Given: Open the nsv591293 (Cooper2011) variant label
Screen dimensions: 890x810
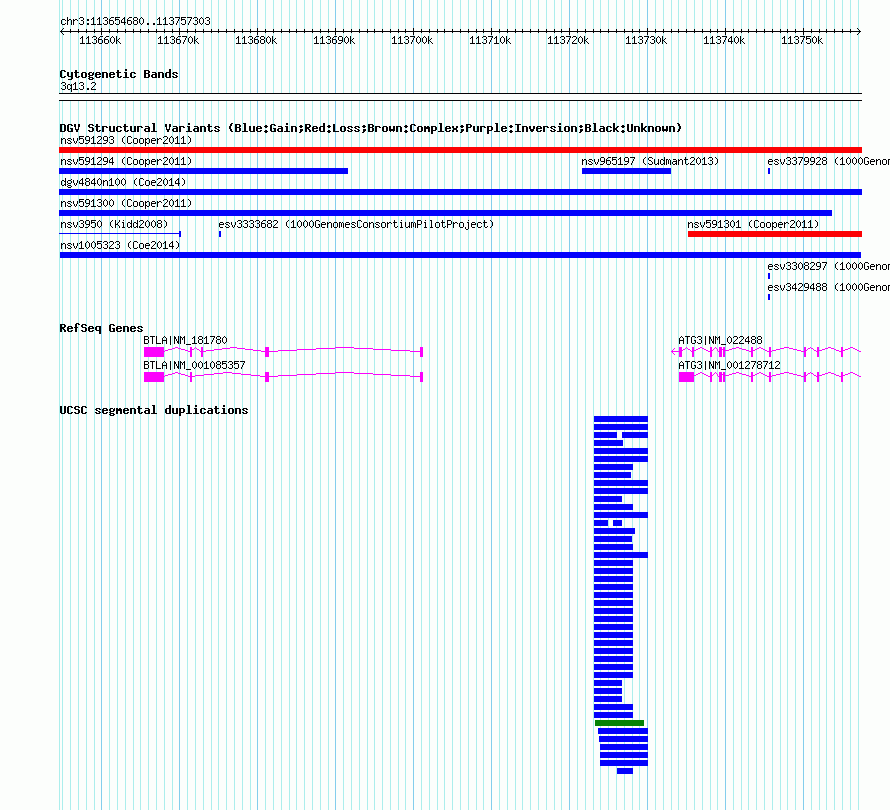Looking at the screenshot, I should point(126,140).
